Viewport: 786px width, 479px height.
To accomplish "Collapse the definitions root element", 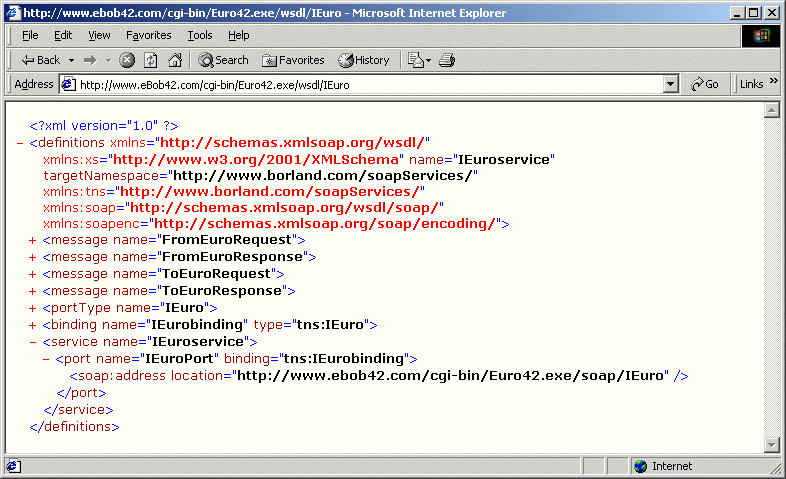I will (x=20, y=143).
